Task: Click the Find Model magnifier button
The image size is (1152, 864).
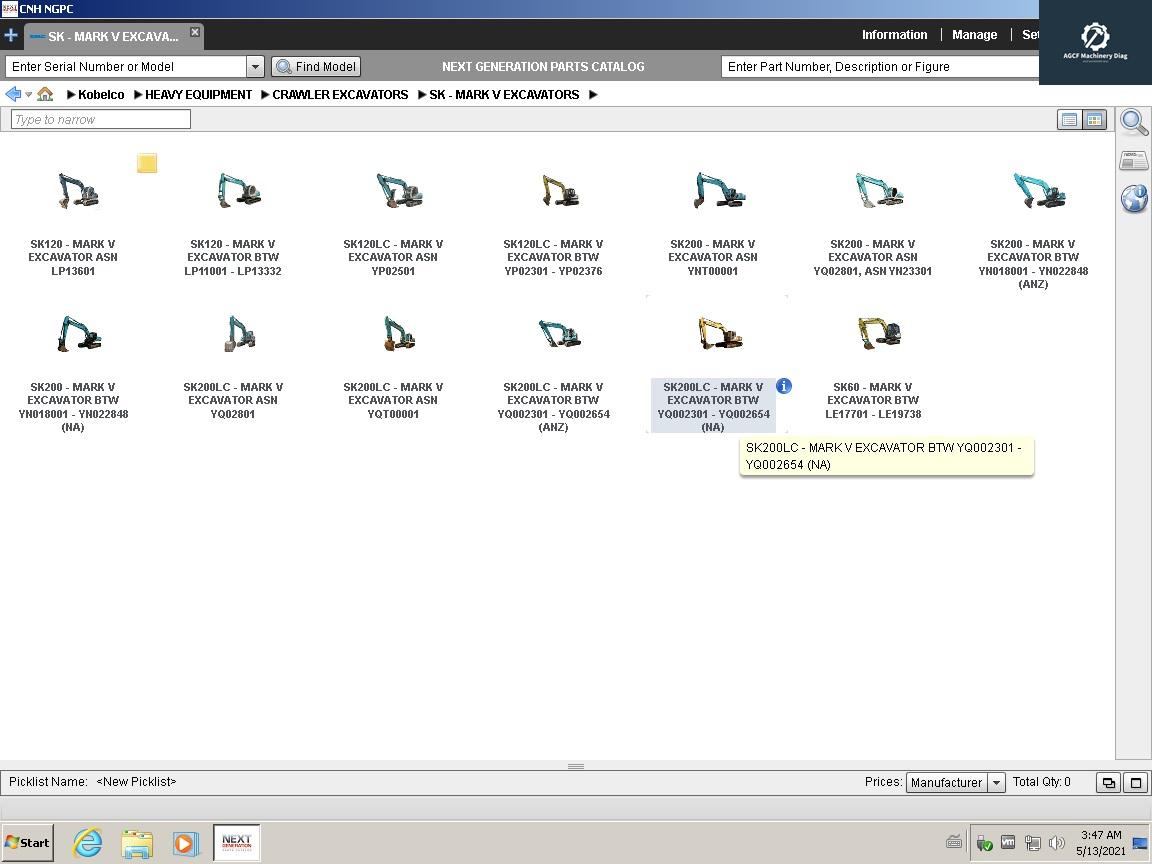Action: click(x=315, y=66)
